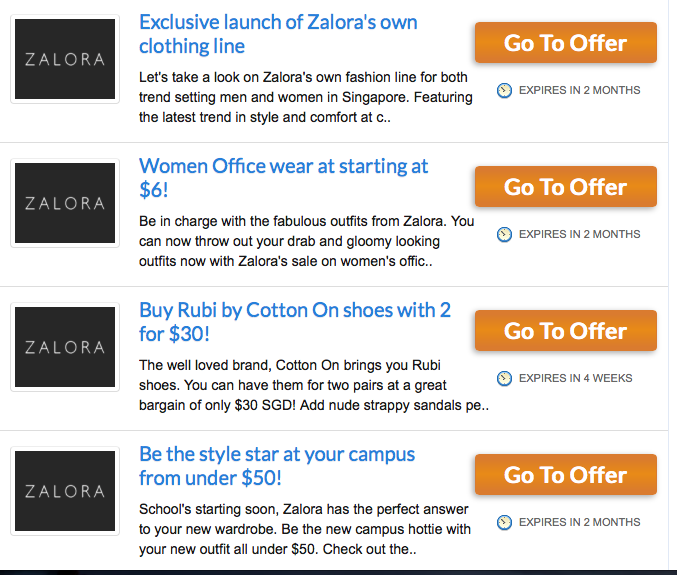Select Zalora logo beside campus style offer
Screen dimensions: 677x575
pos(65,491)
